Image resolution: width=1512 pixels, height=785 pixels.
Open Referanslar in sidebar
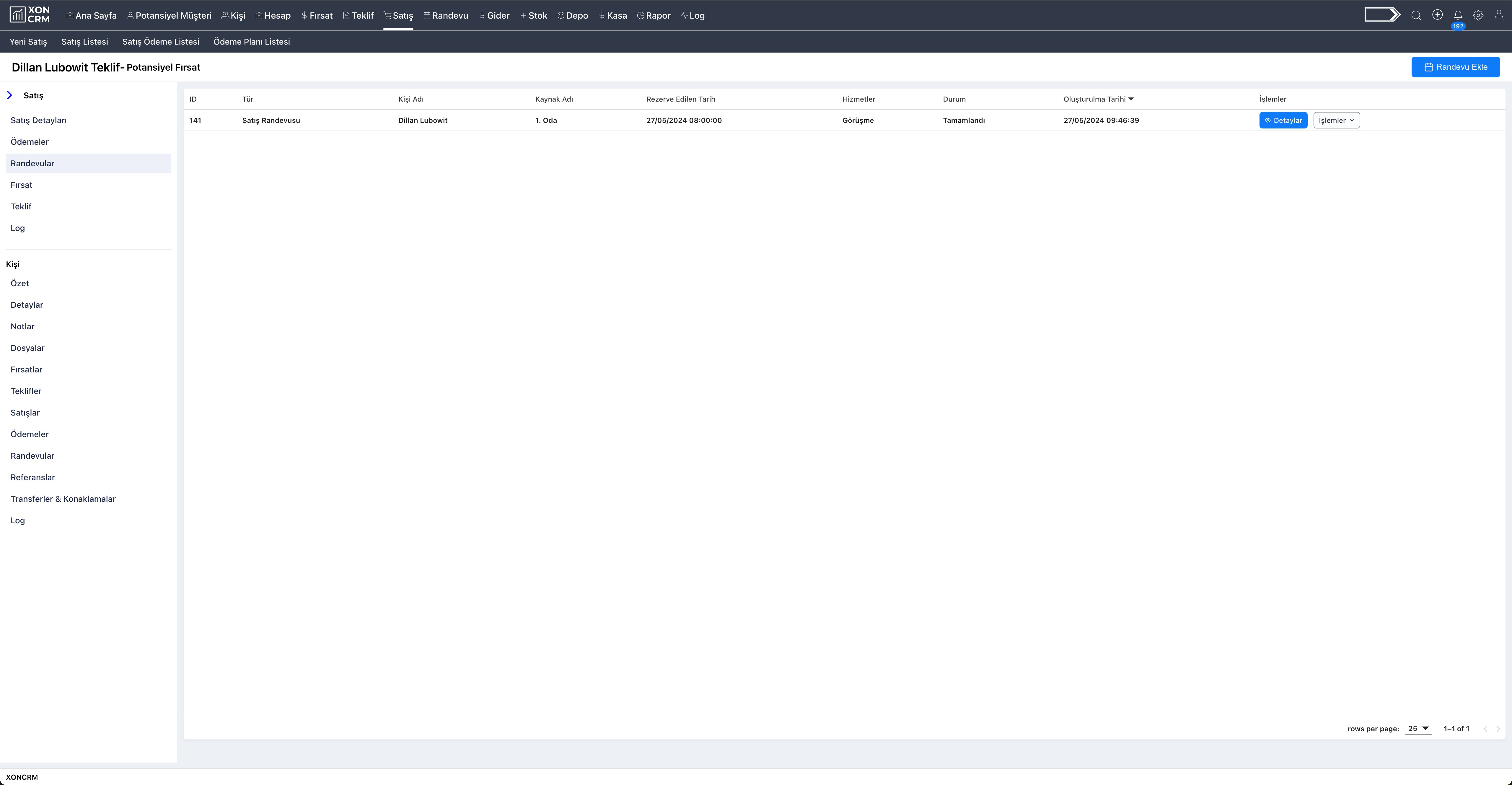[33, 478]
